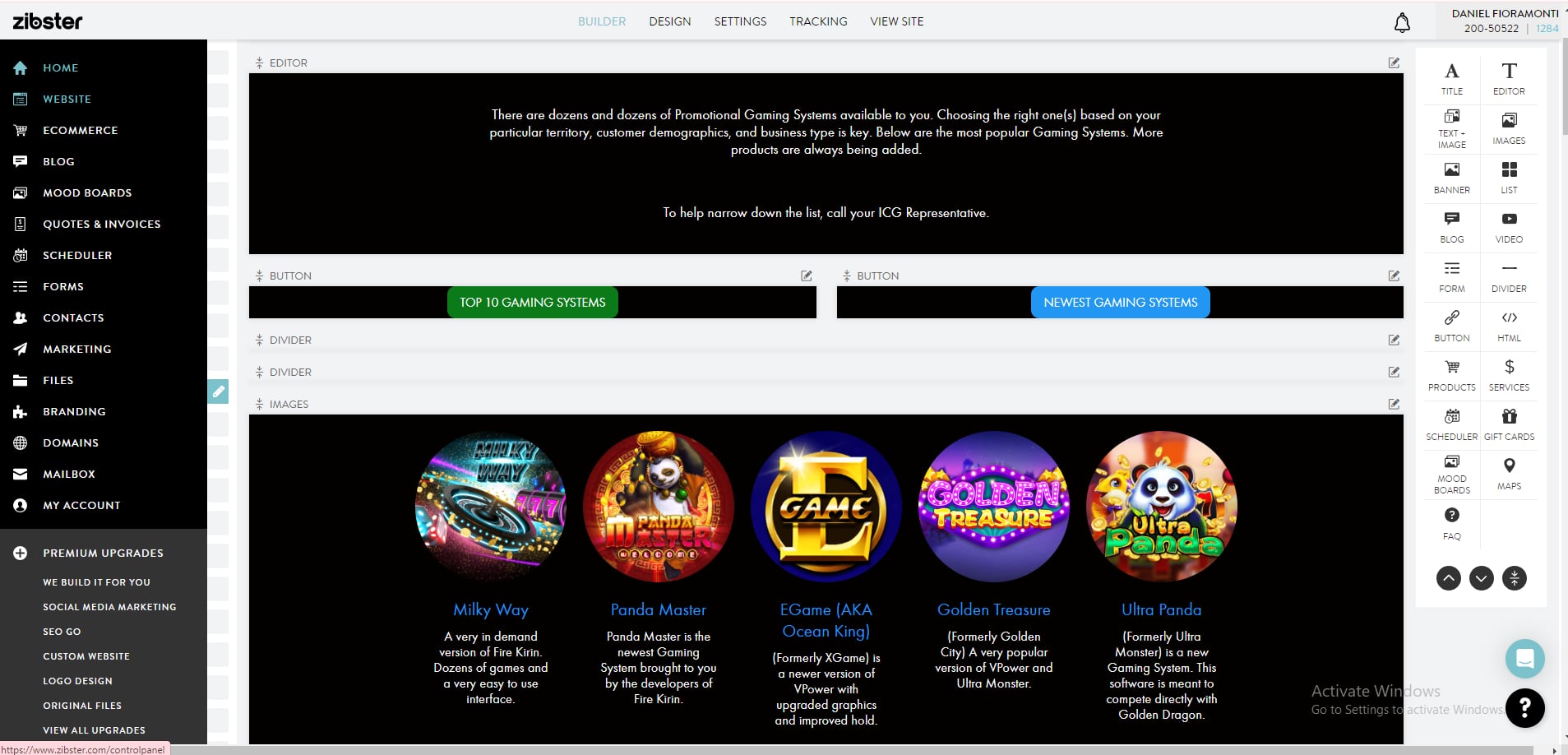Open the SEO Go upgrade link
This screenshot has height=755, width=1568.
pos(62,632)
